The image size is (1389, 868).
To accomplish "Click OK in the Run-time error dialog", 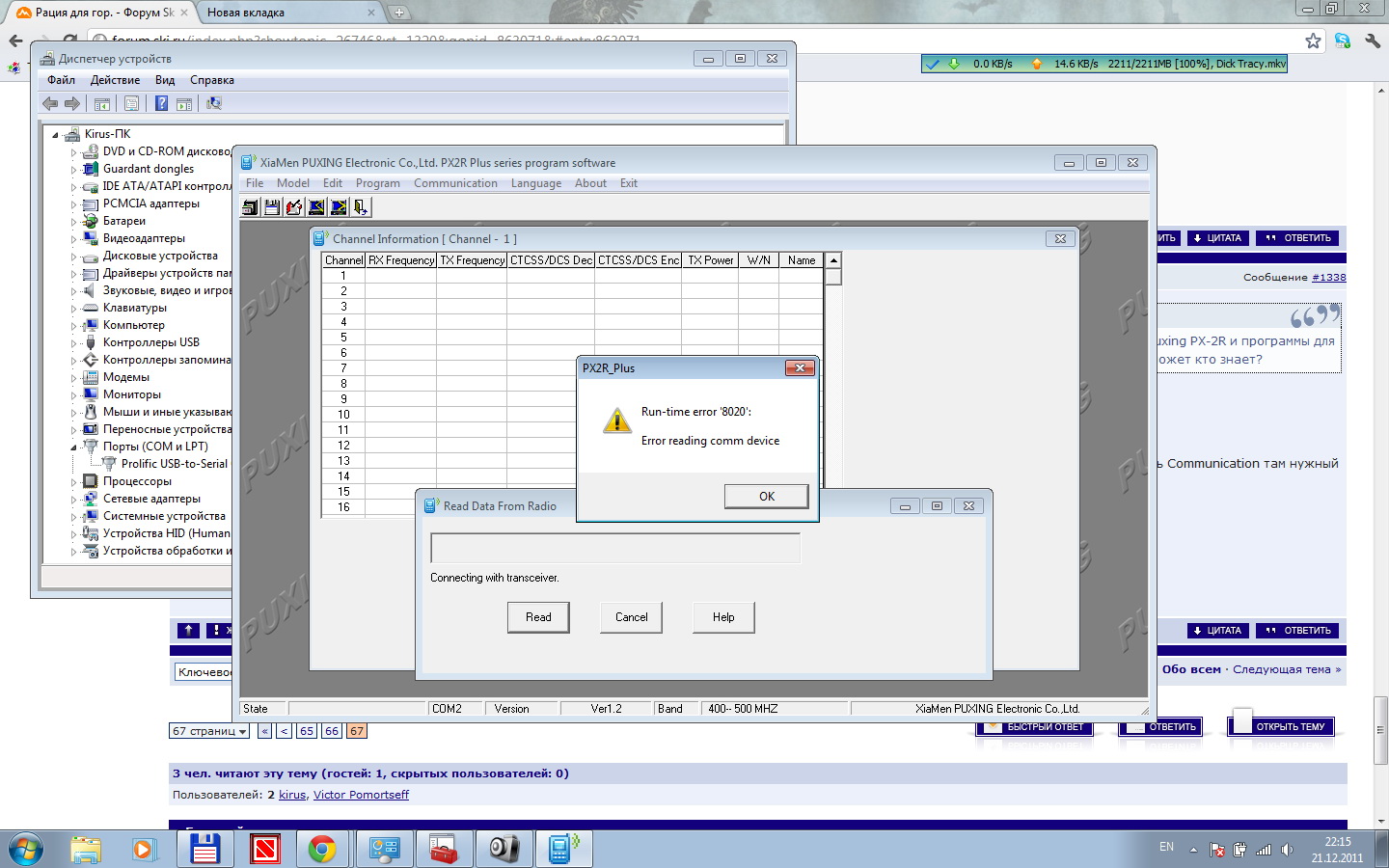I will 767,497.
